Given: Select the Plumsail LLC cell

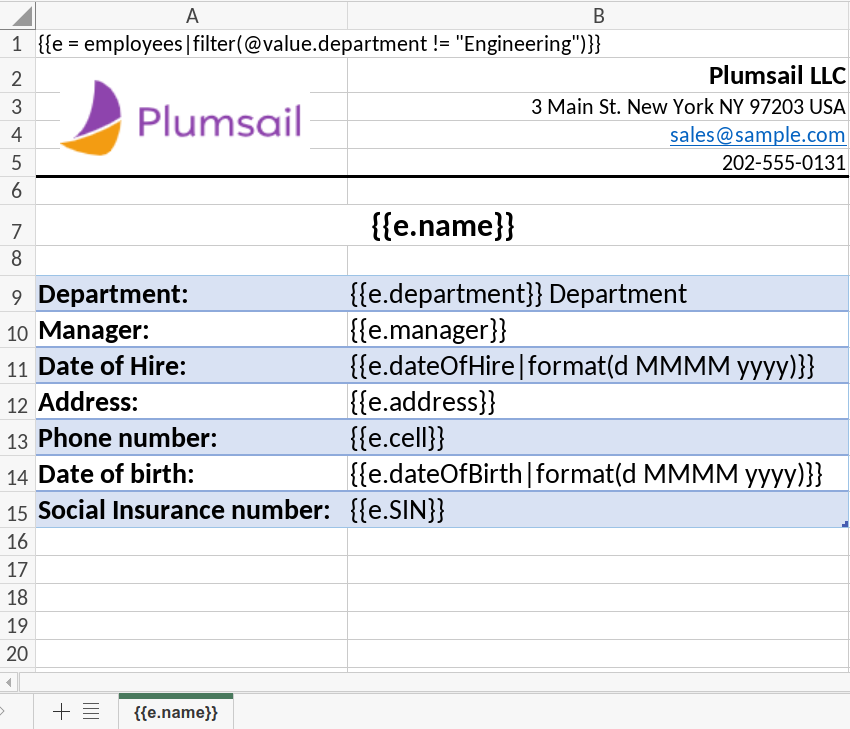Looking at the screenshot, I should click(x=598, y=75).
